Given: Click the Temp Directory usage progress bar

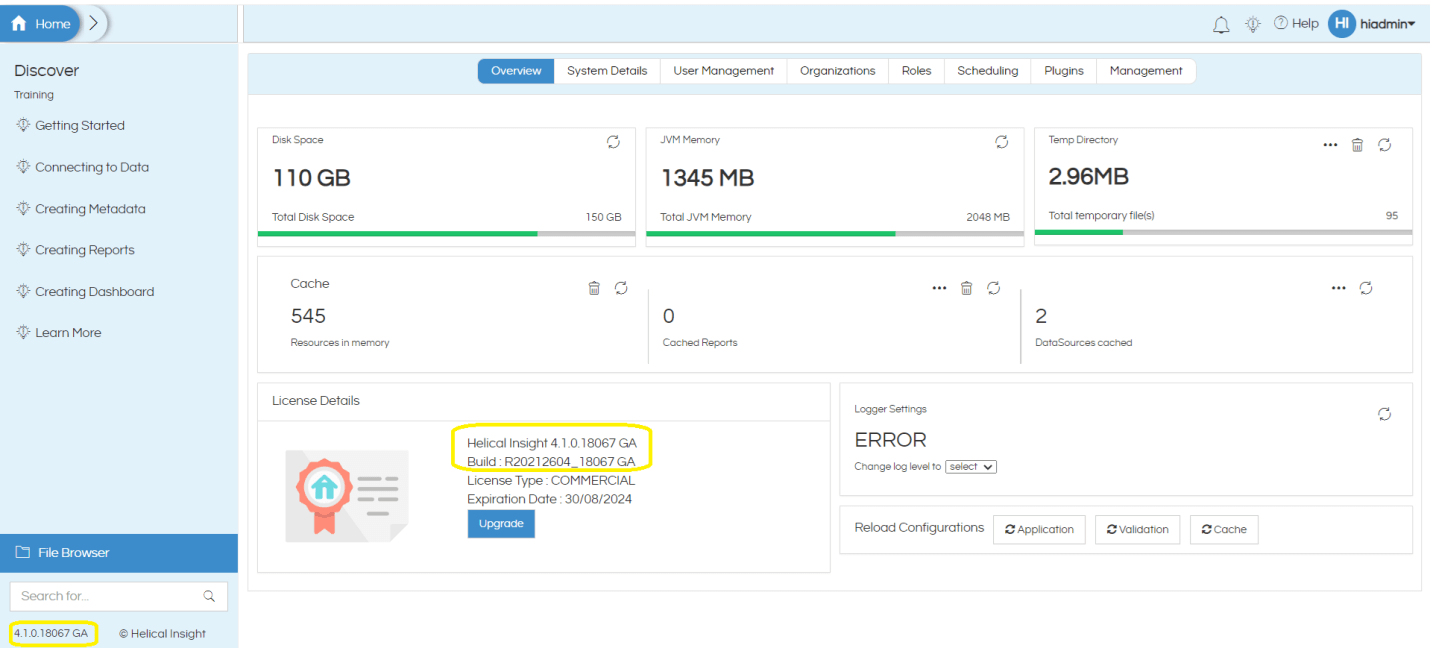Looking at the screenshot, I should (1223, 232).
